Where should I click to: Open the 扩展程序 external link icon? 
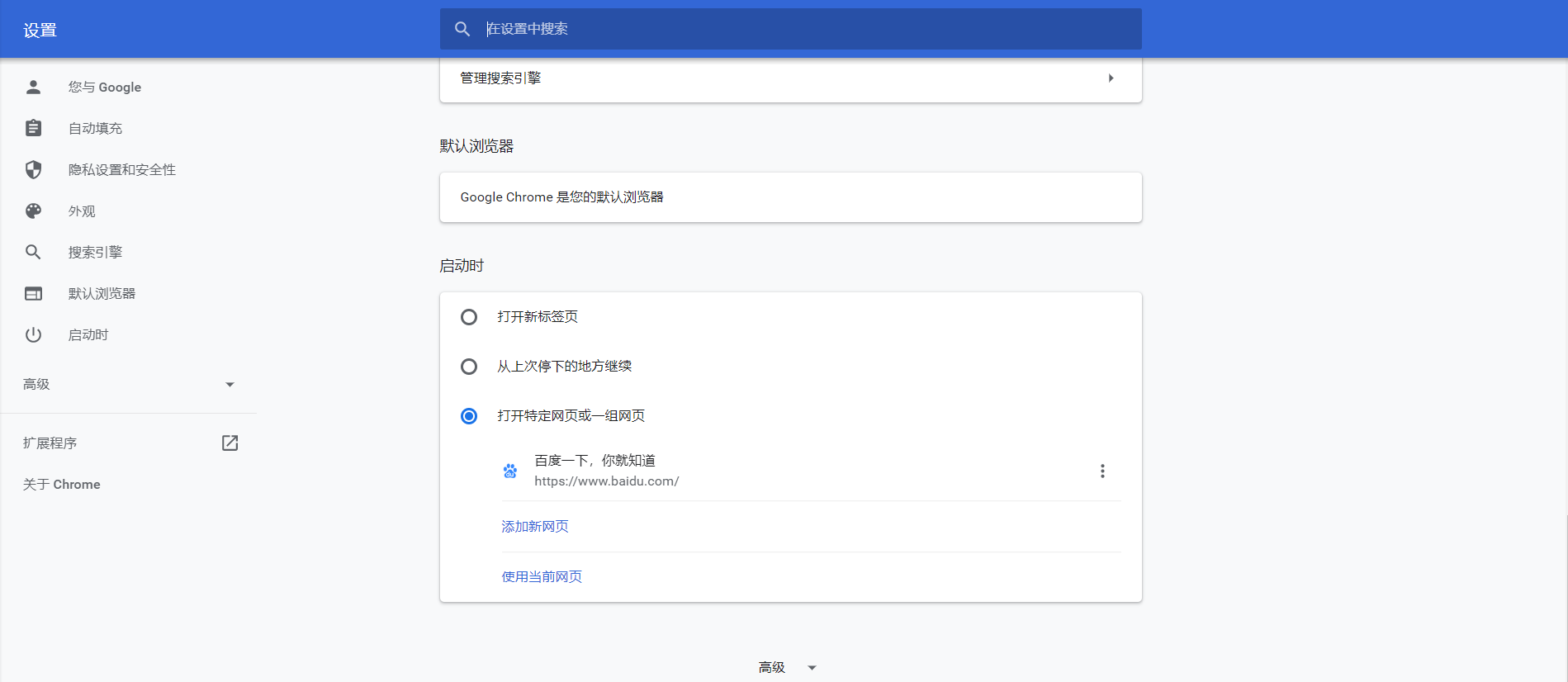(x=230, y=443)
